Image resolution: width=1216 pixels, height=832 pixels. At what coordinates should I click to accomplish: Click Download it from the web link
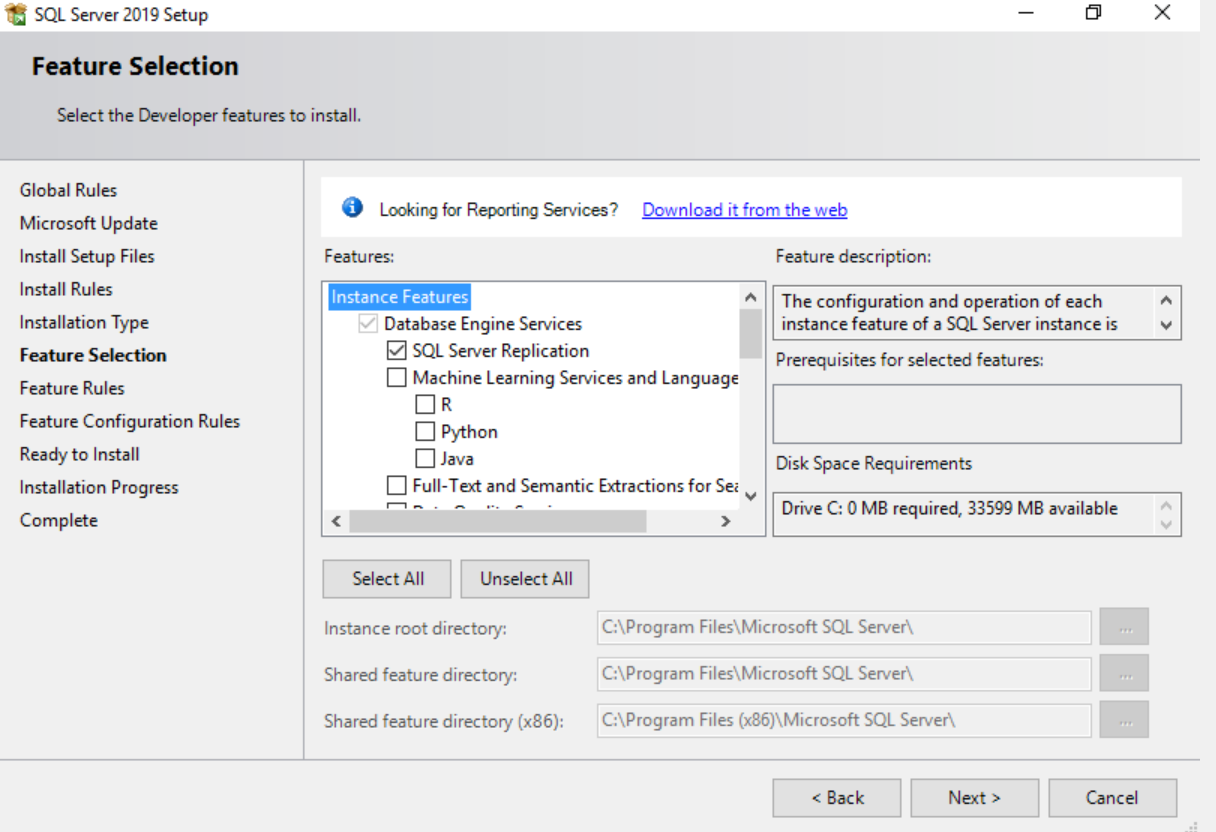point(744,210)
